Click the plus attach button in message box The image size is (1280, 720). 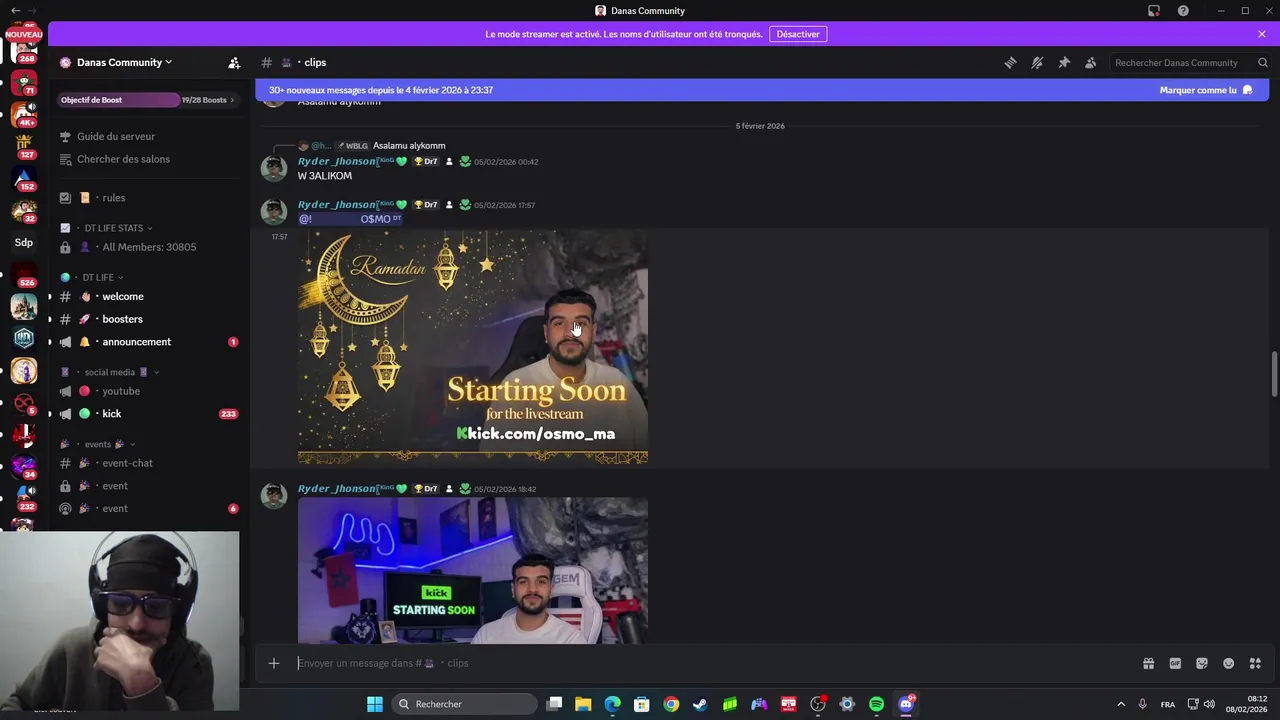point(274,663)
